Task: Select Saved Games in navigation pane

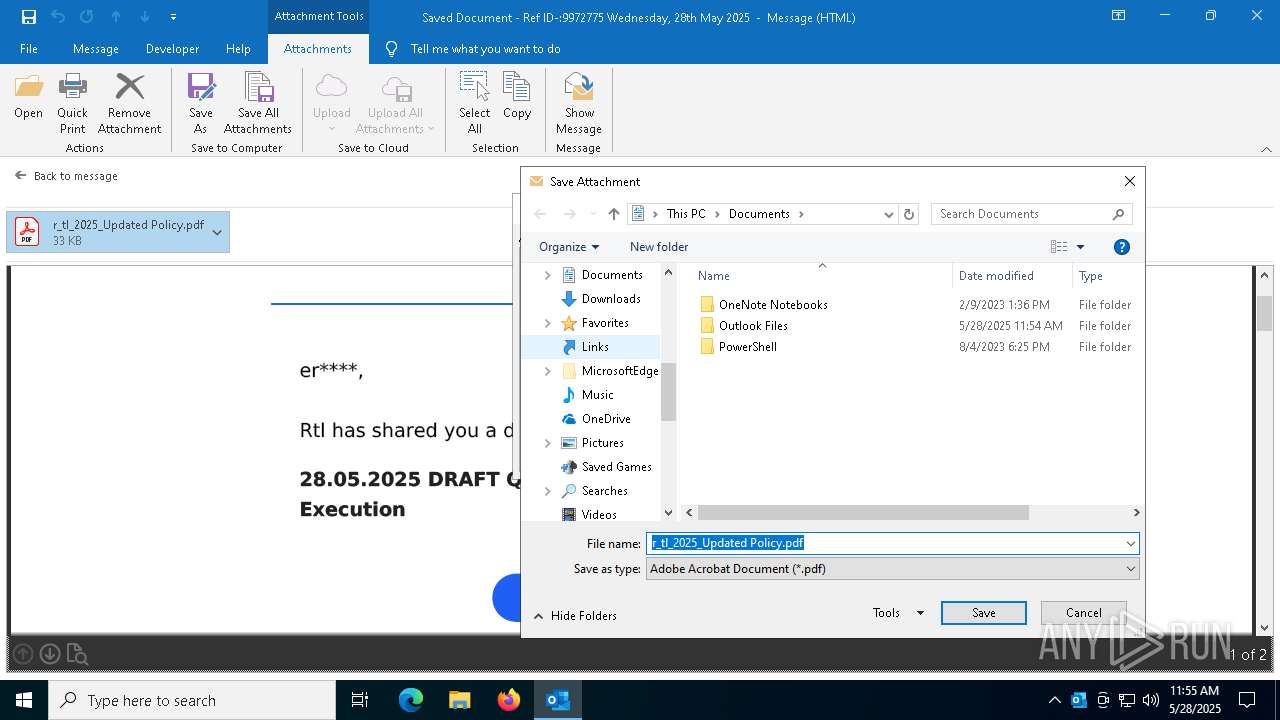Action: coord(616,467)
